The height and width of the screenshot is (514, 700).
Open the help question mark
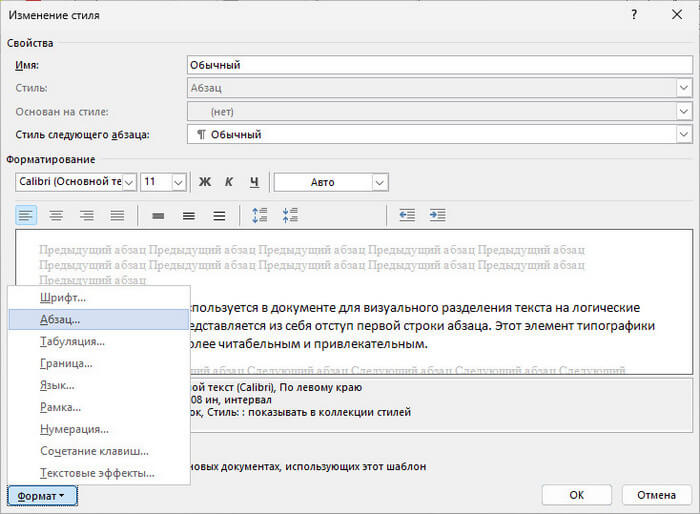[634, 15]
